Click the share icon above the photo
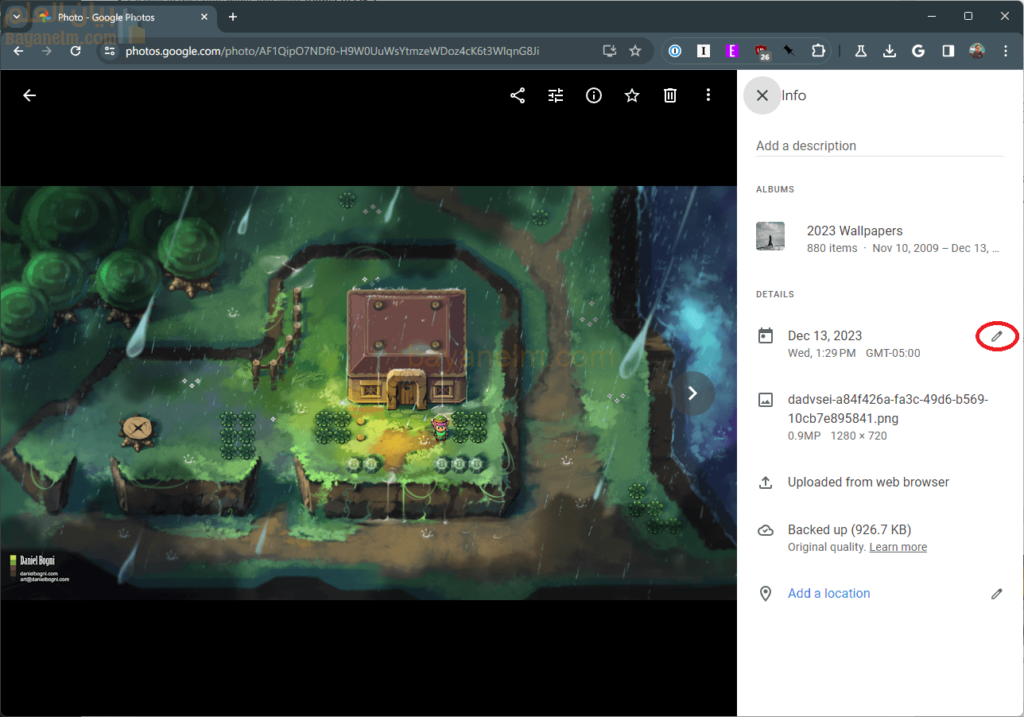The image size is (1024, 717). point(517,96)
